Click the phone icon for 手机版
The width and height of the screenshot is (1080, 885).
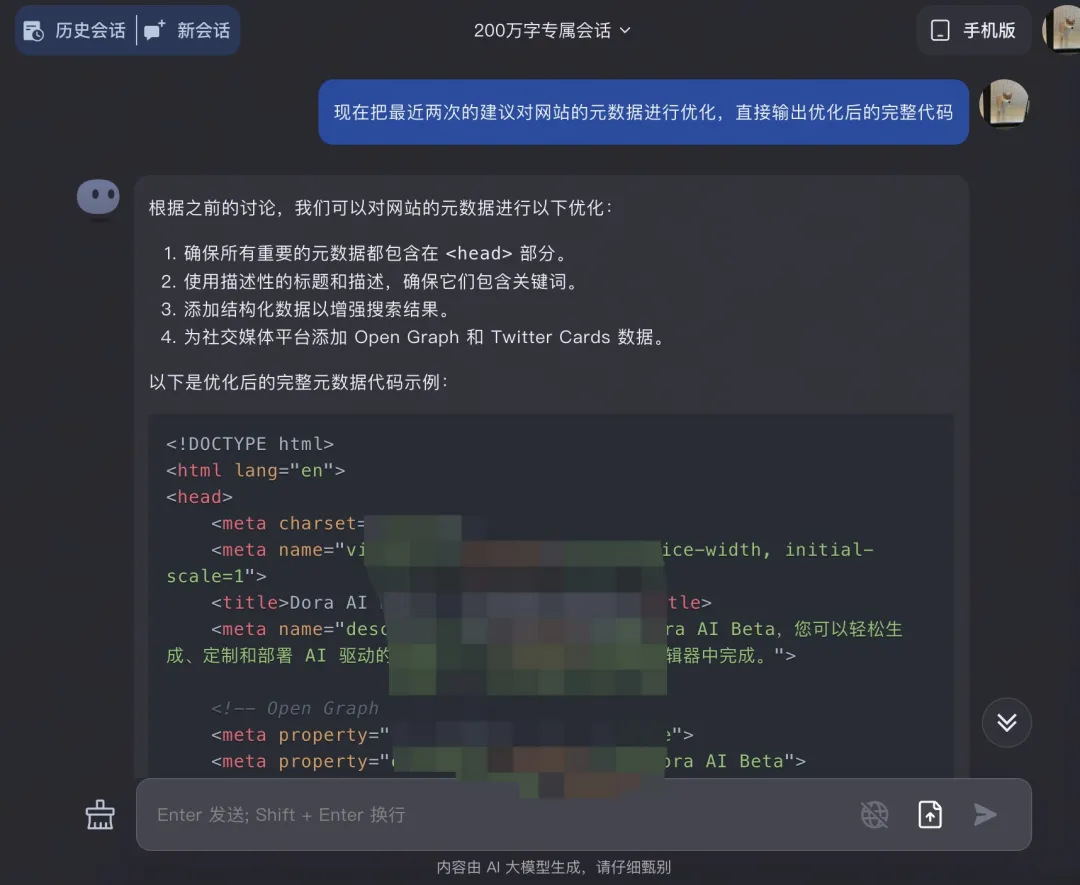tap(940, 31)
